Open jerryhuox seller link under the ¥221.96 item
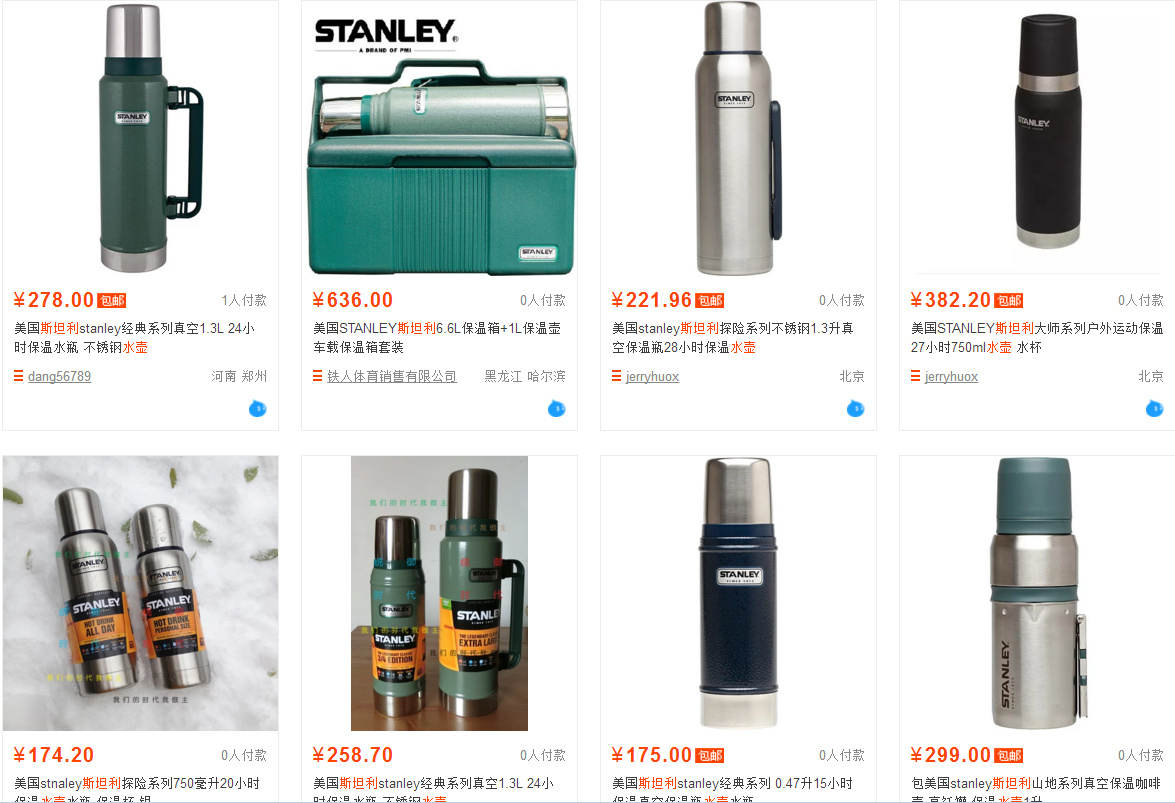 (652, 376)
